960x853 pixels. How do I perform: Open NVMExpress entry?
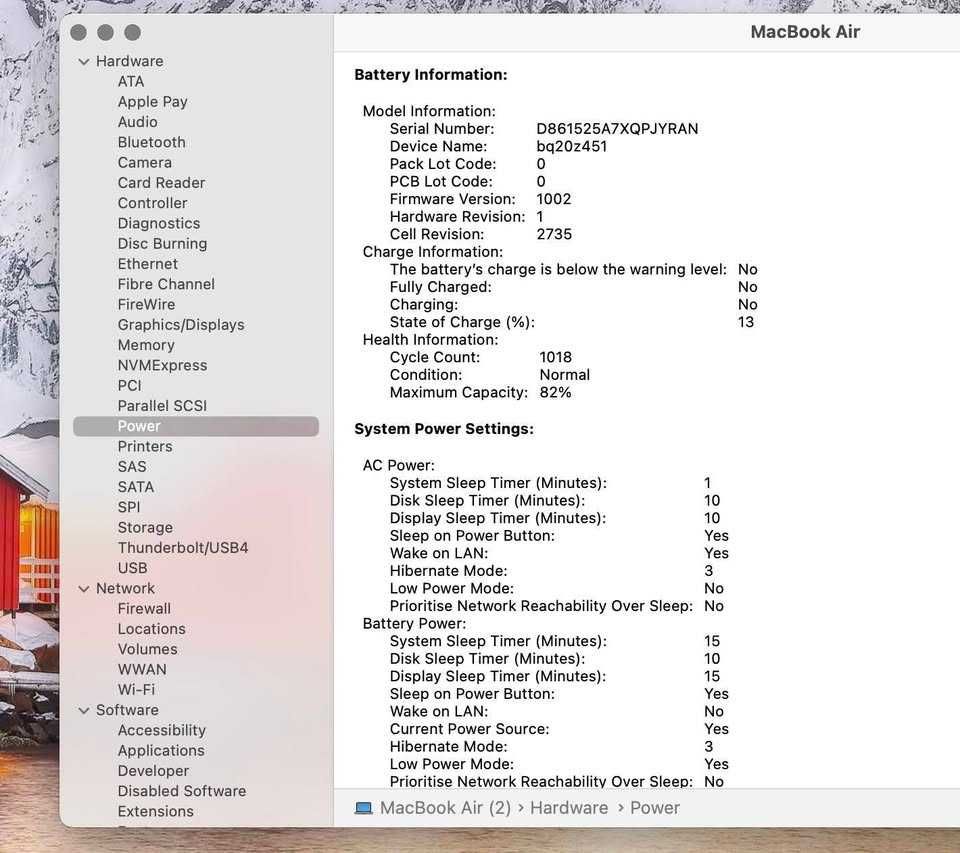click(x=162, y=365)
